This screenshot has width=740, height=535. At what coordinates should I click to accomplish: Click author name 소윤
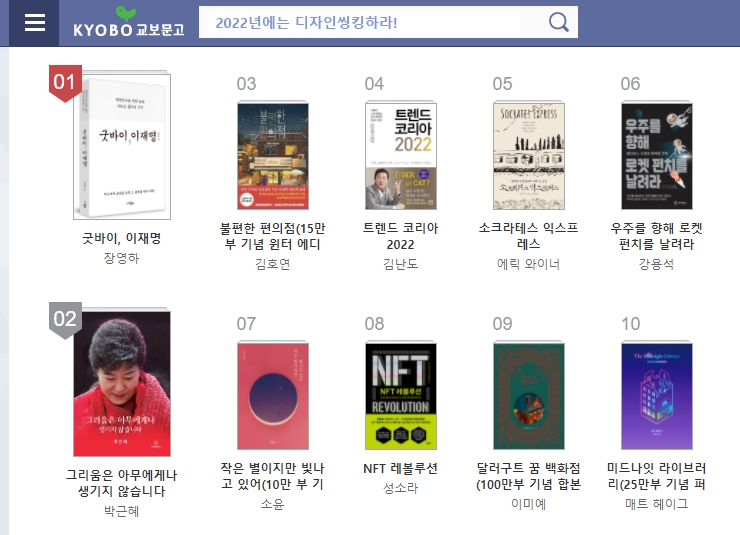click(273, 504)
